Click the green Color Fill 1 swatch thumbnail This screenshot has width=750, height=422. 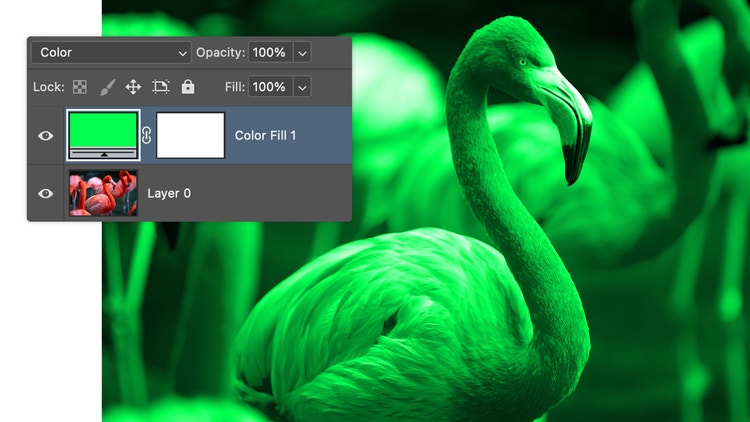(x=103, y=135)
